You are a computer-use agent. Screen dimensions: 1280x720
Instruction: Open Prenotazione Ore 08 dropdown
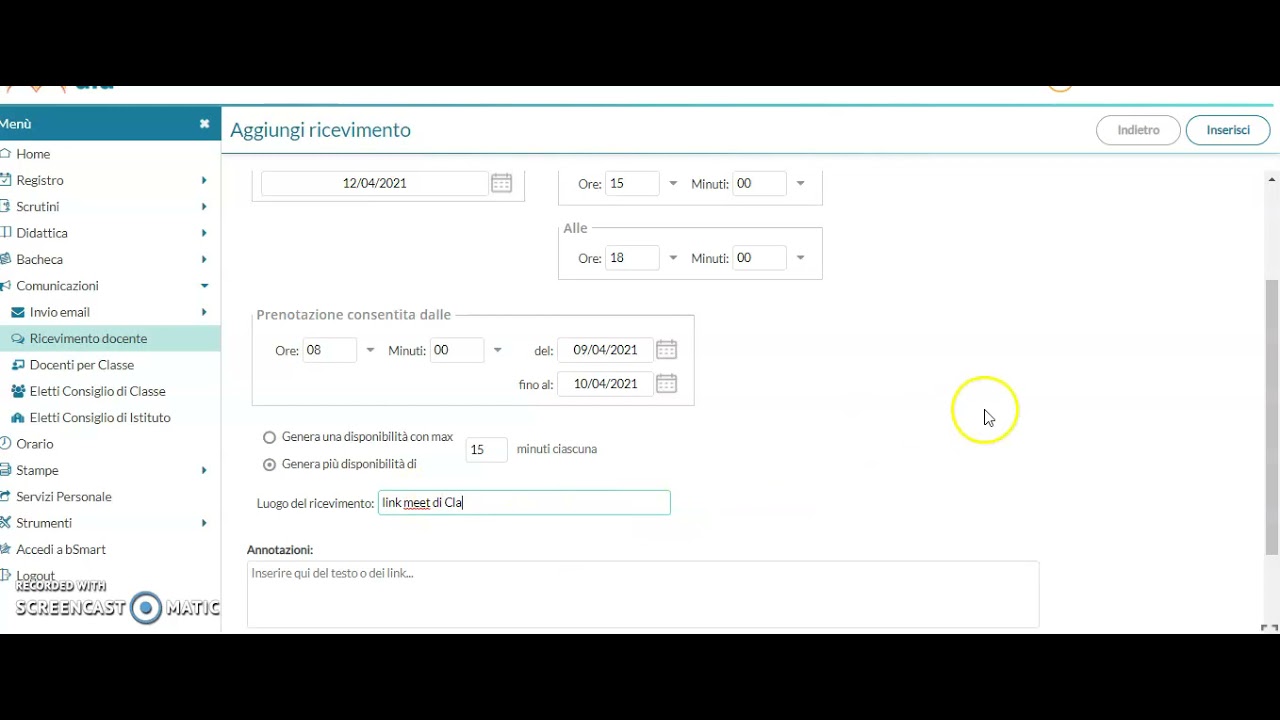coord(370,350)
